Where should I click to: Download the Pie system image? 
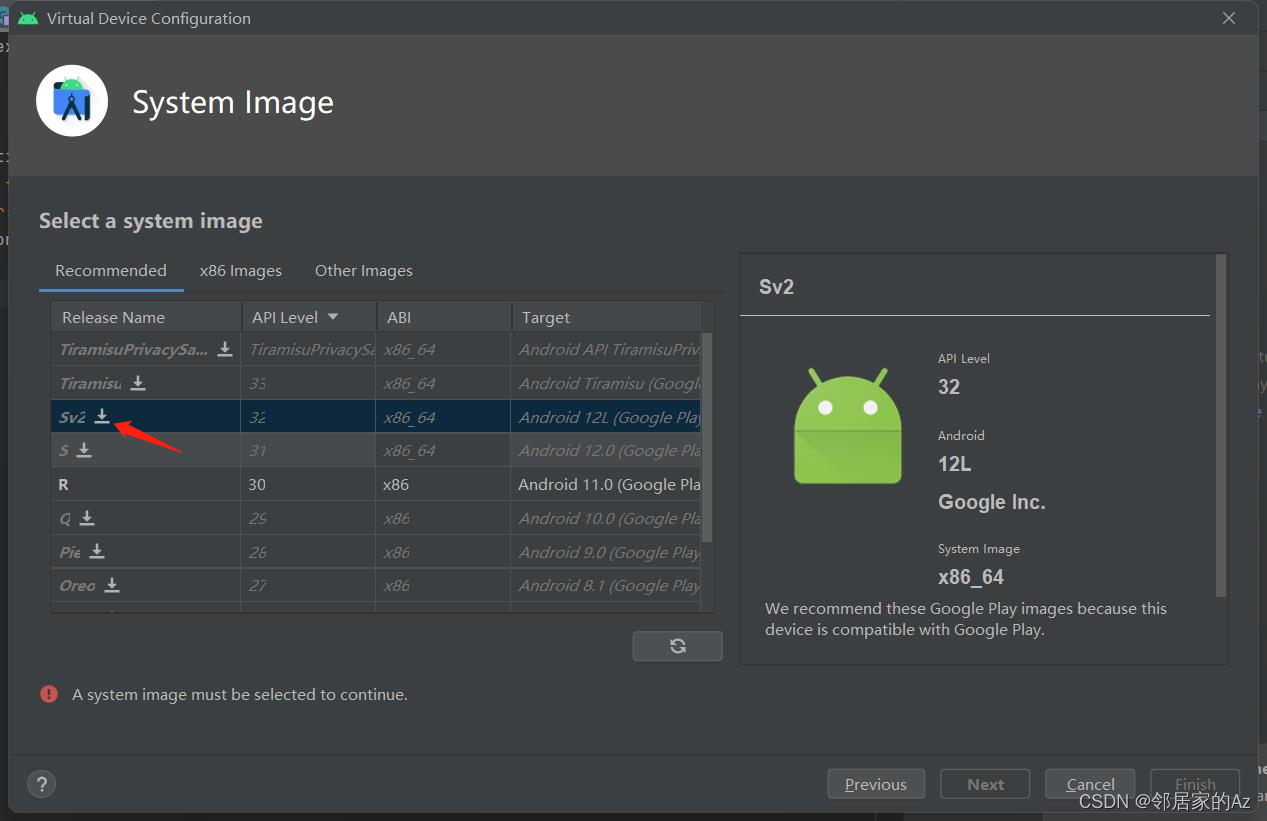(x=97, y=551)
